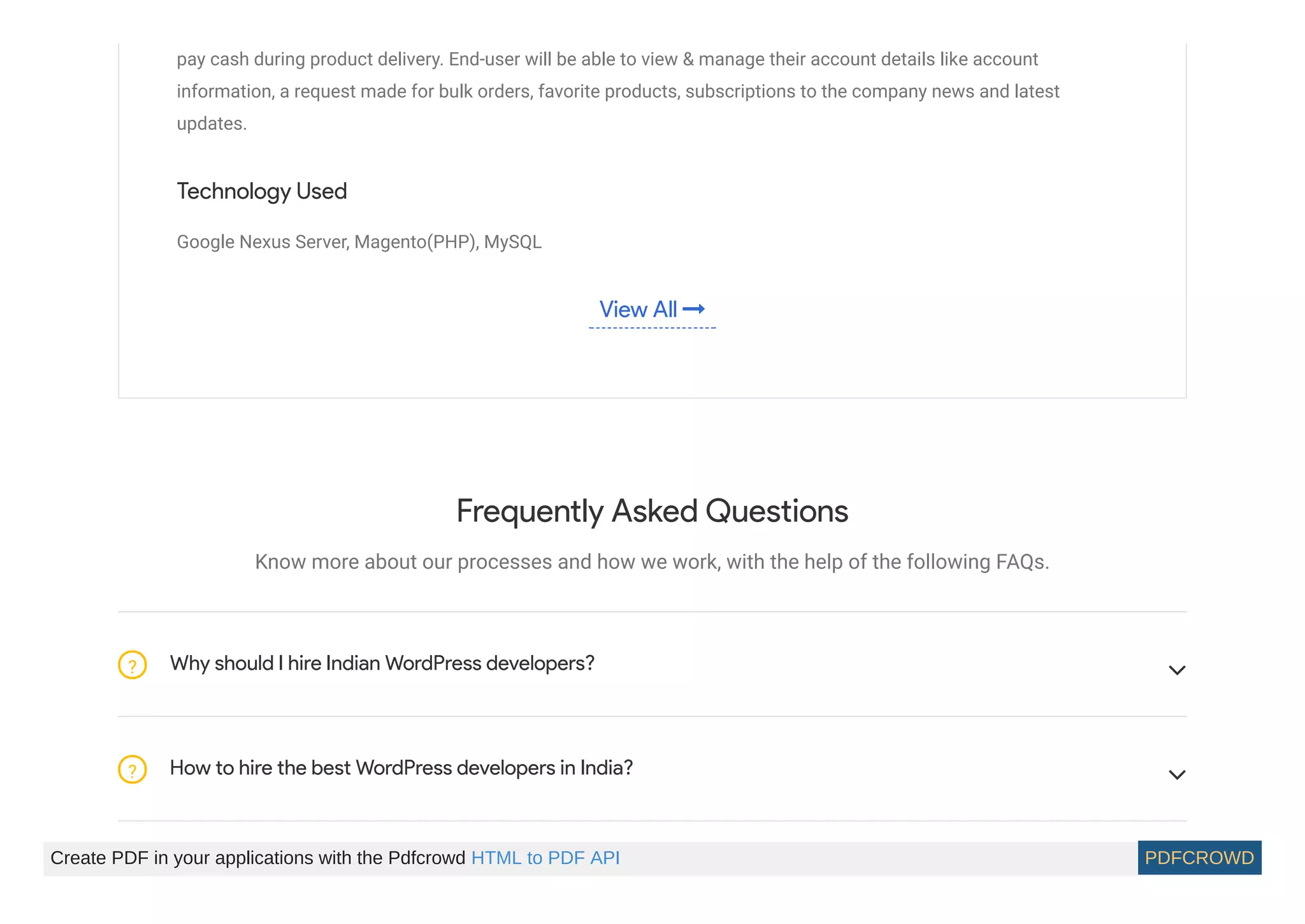Click the Frequently Asked Questions heading

652,511
